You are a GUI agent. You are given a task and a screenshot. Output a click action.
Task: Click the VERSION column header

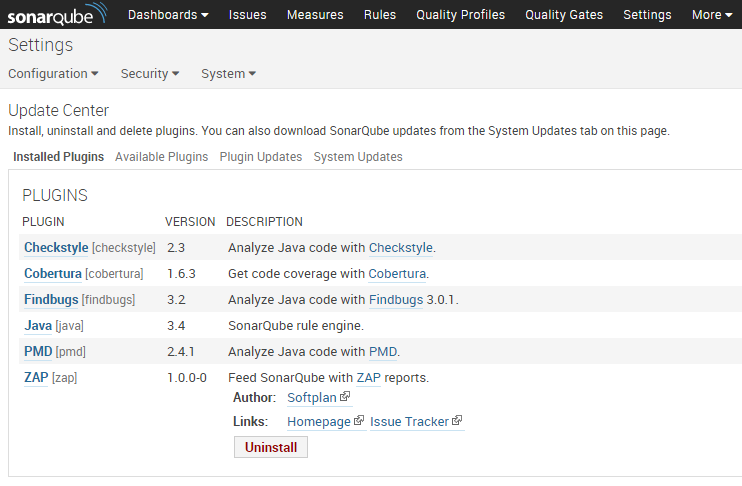(x=190, y=221)
